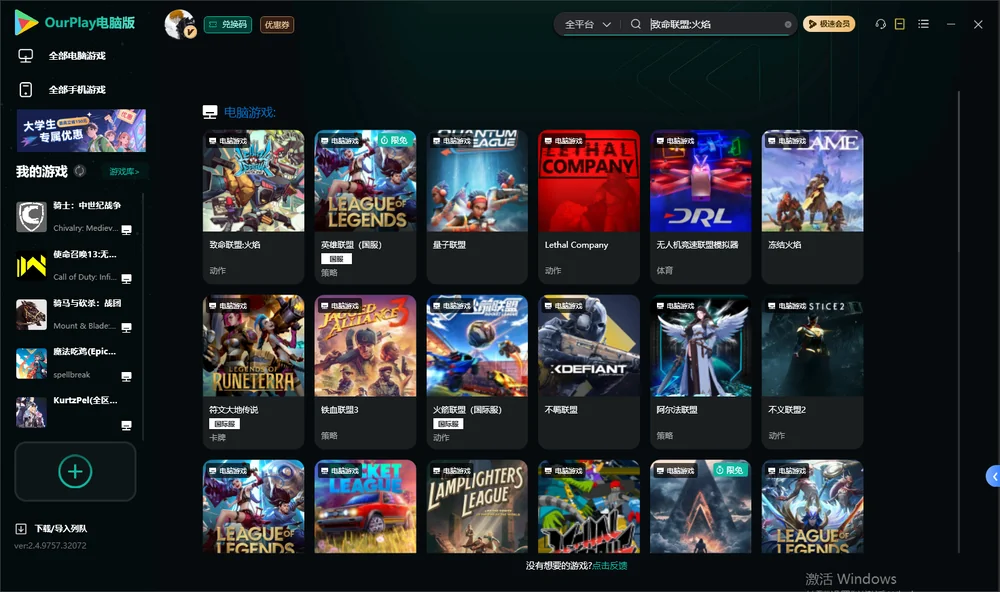1000x592 pixels.
Task: Click in the search input field
Action: [714, 24]
